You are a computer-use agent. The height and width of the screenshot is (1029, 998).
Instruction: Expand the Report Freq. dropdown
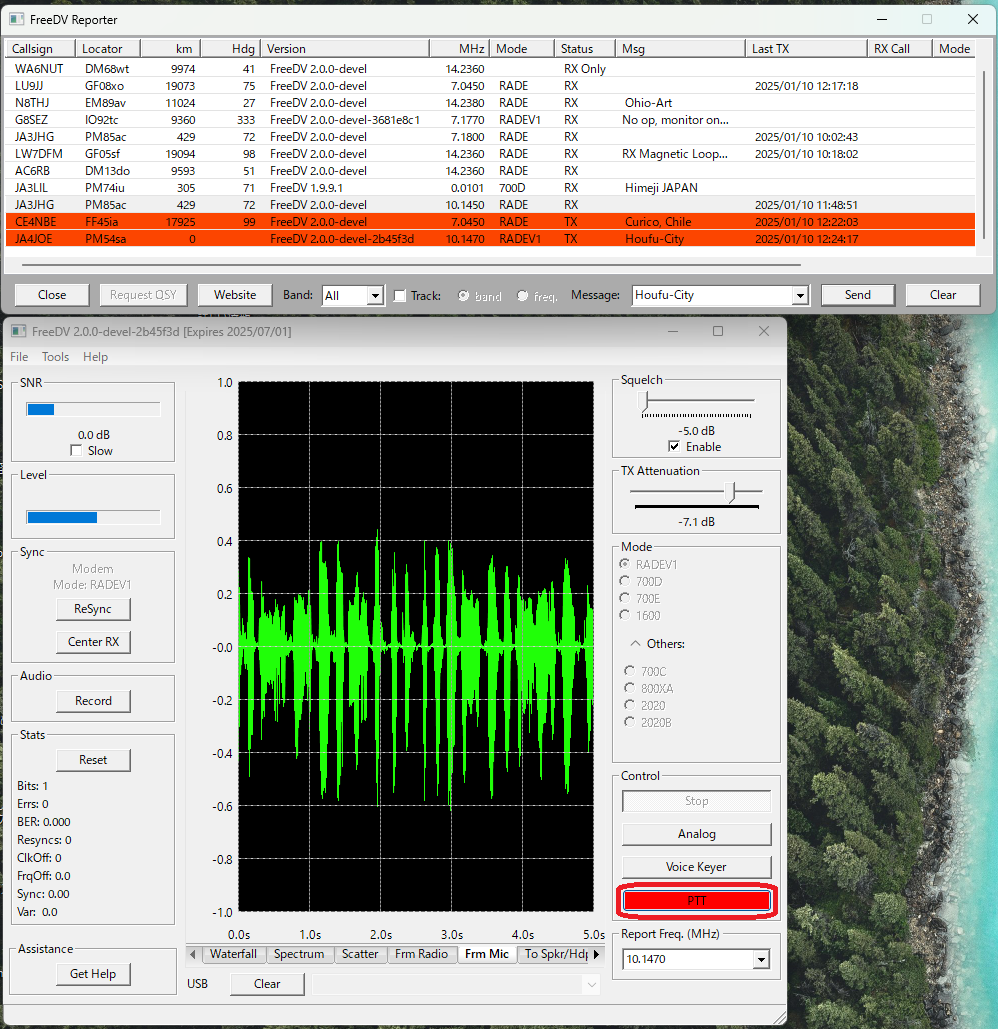[761, 960]
